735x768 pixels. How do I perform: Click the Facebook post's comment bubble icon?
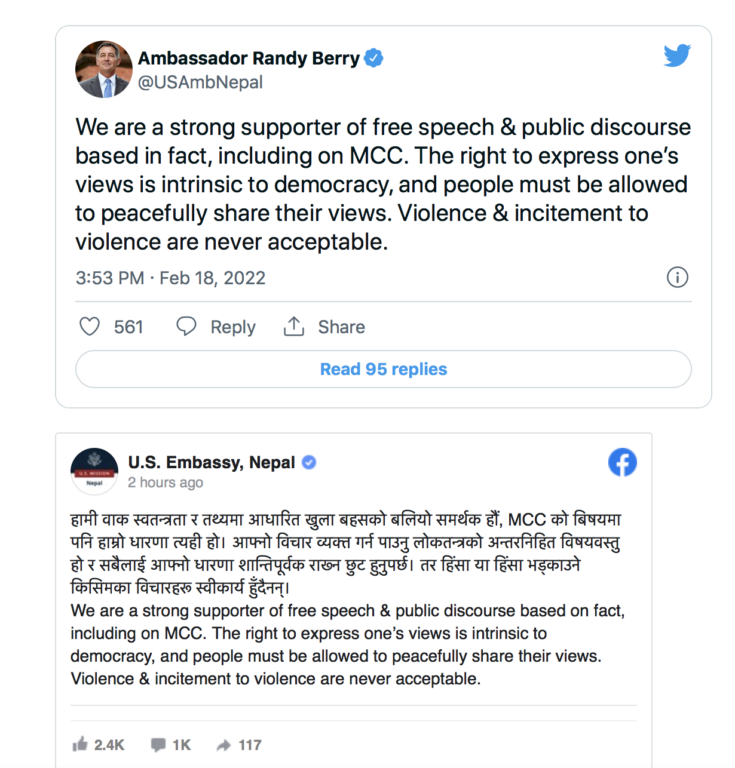click(158, 745)
